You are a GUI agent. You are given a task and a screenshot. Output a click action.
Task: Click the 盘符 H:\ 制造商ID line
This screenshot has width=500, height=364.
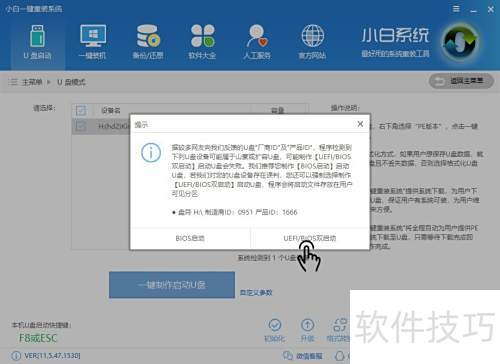click(x=235, y=212)
